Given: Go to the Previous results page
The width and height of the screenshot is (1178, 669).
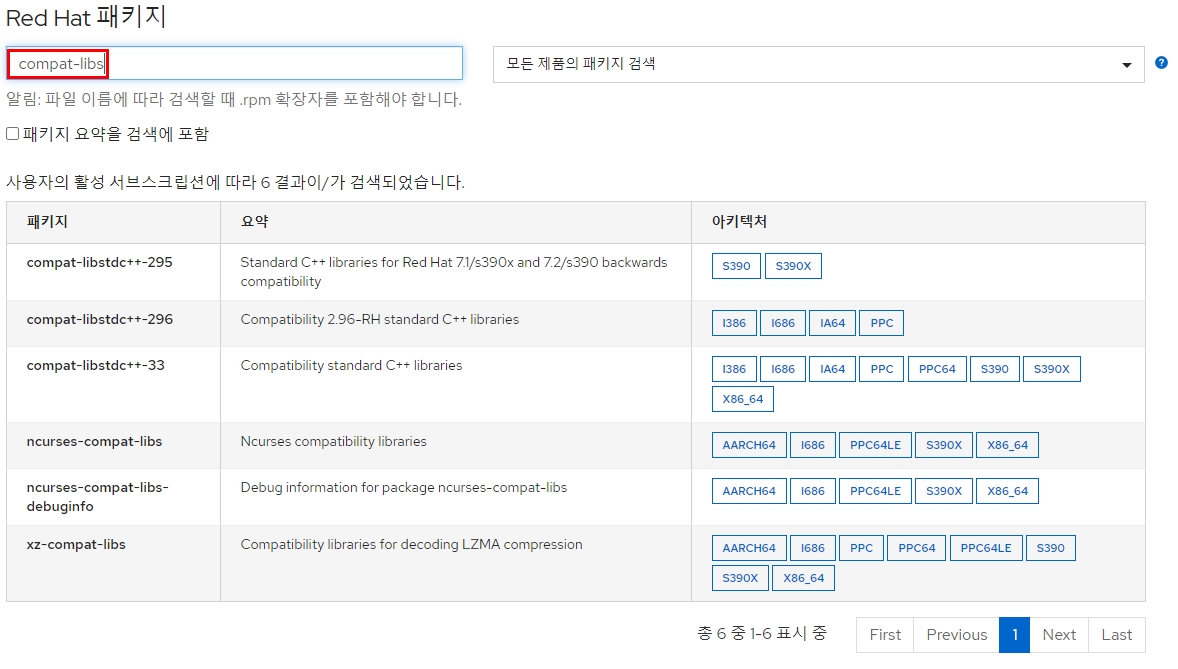Looking at the screenshot, I should [x=956, y=635].
